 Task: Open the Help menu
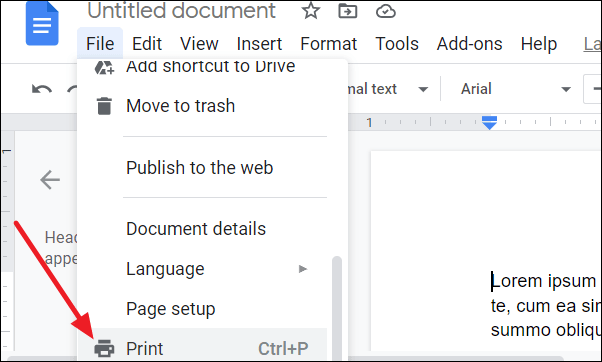(539, 43)
